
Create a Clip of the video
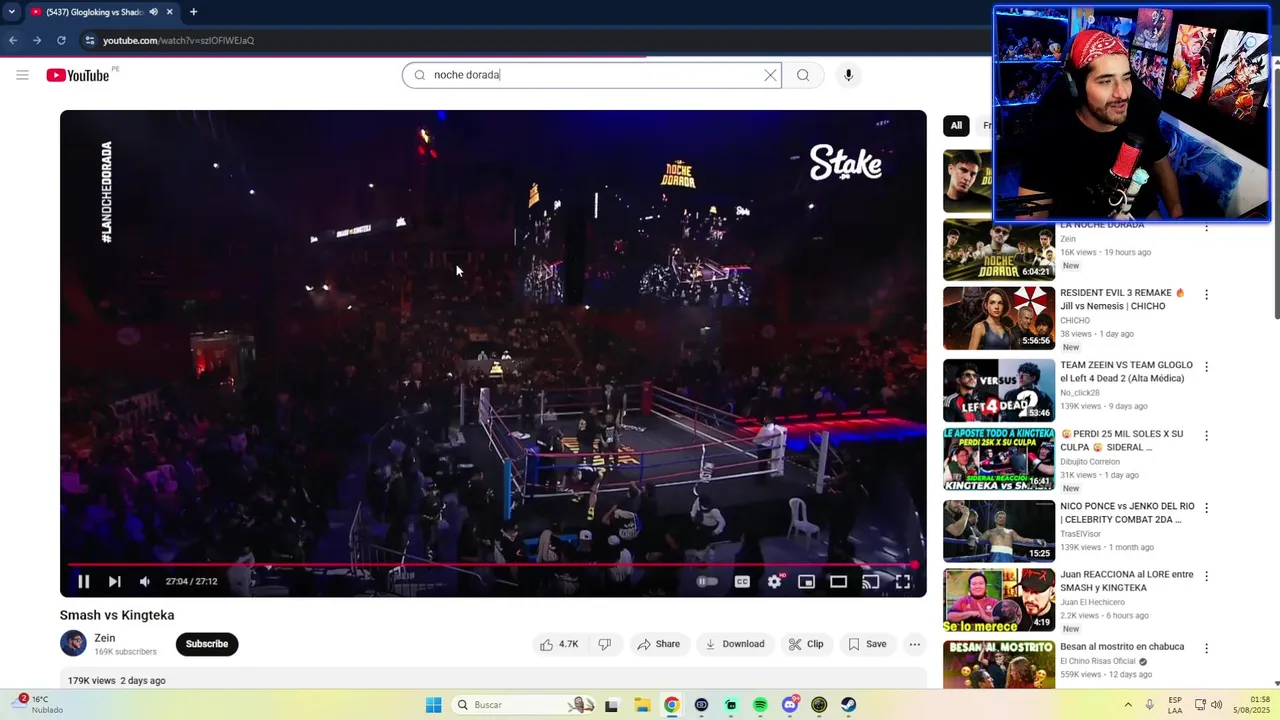pyautogui.click(x=806, y=644)
